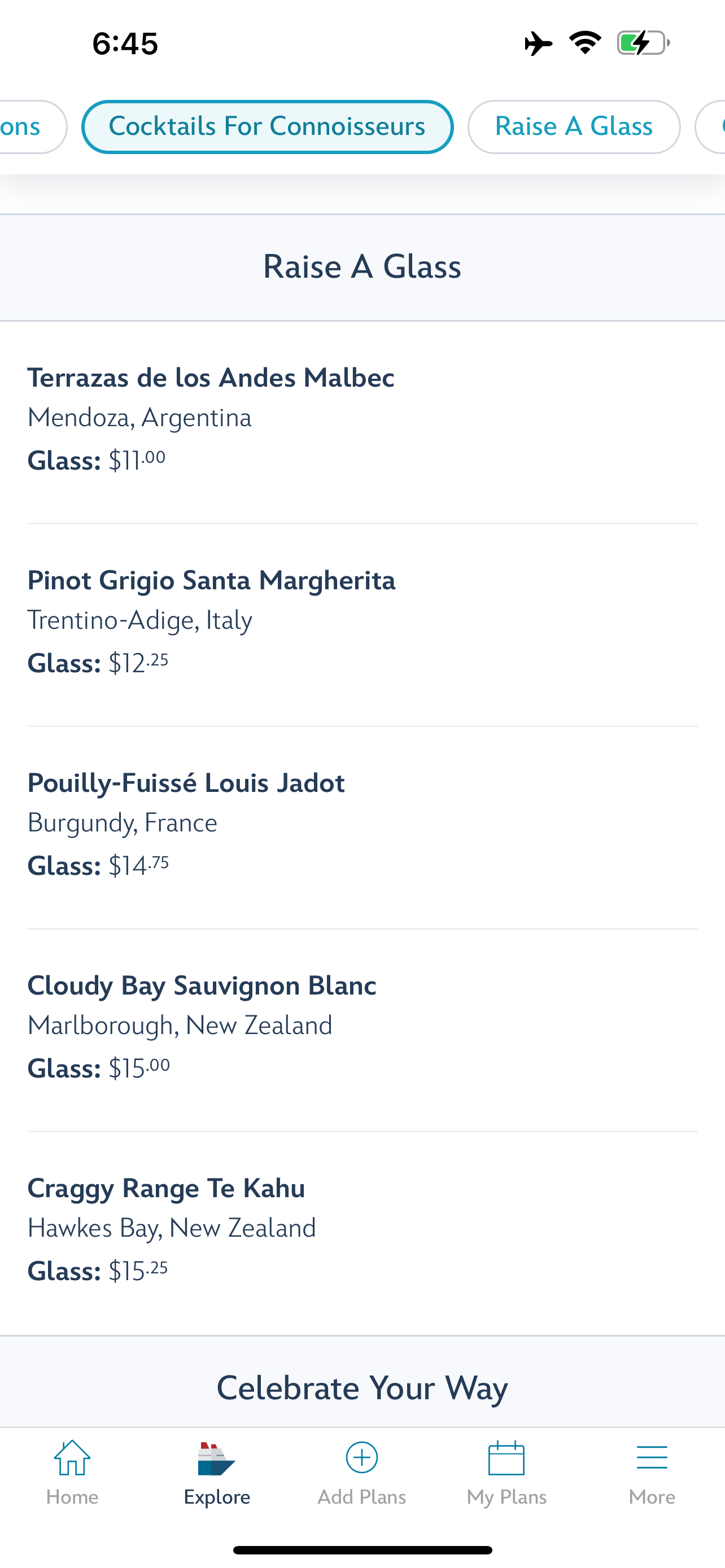725x1568 pixels.
Task: Choose Cloudy Bay Sauvignon Blanc
Action: point(202,986)
